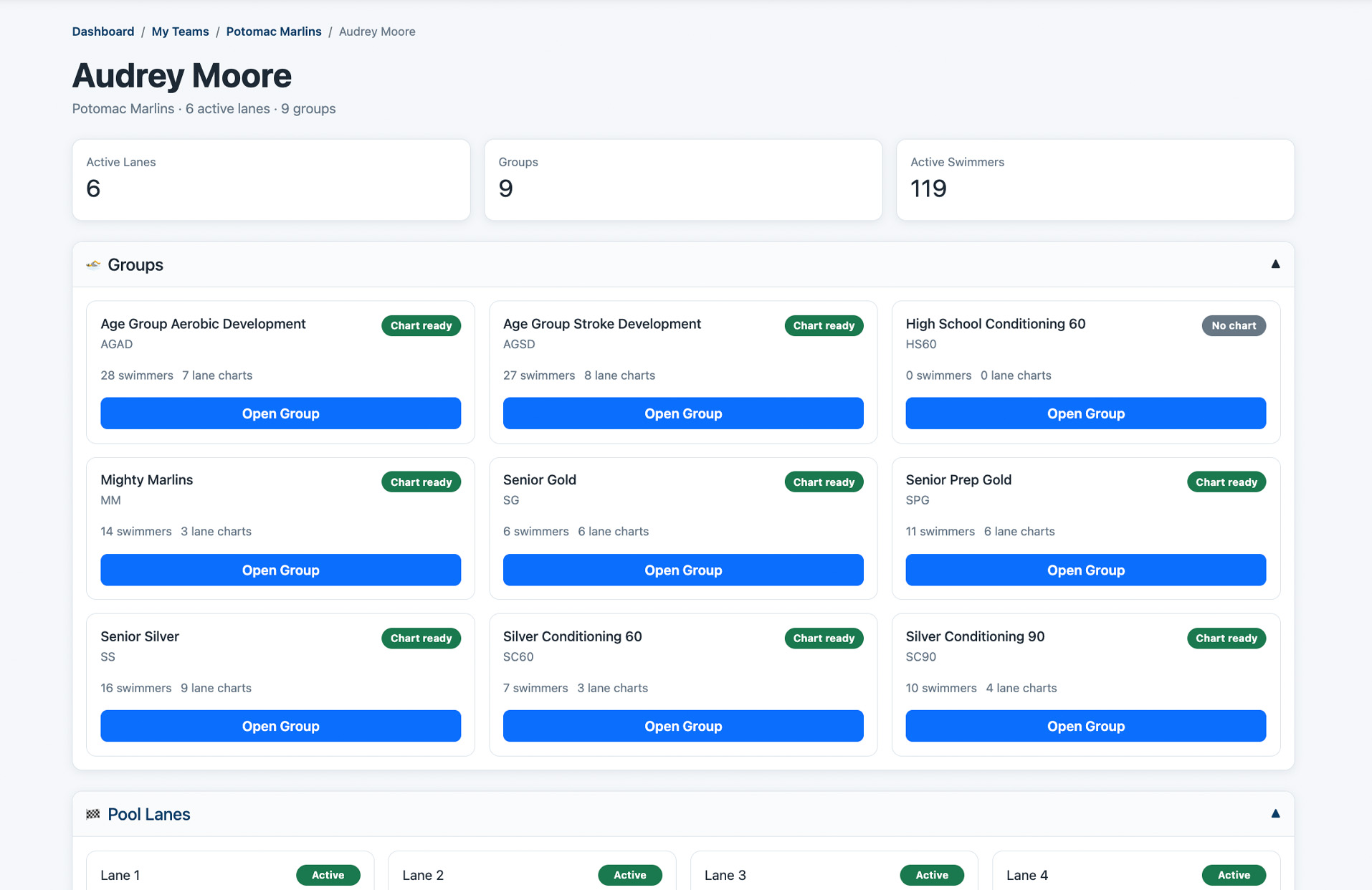Open Group for Mighty Marlins
The height and width of the screenshot is (890, 1372).
(280, 570)
